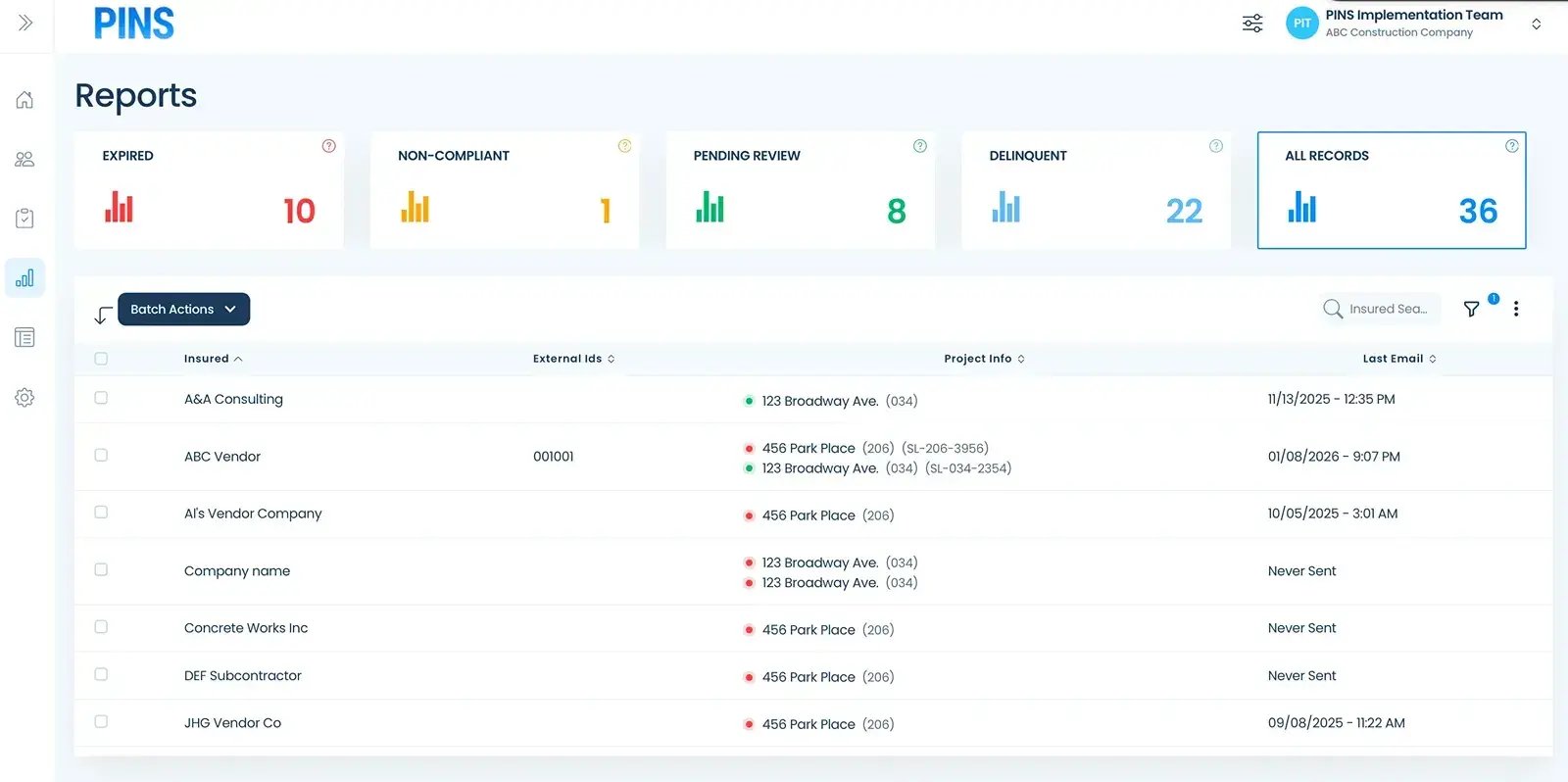This screenshot has width=1568, height=782.
Task: Sort by Insured column
Action: click(x=213, y=359)
